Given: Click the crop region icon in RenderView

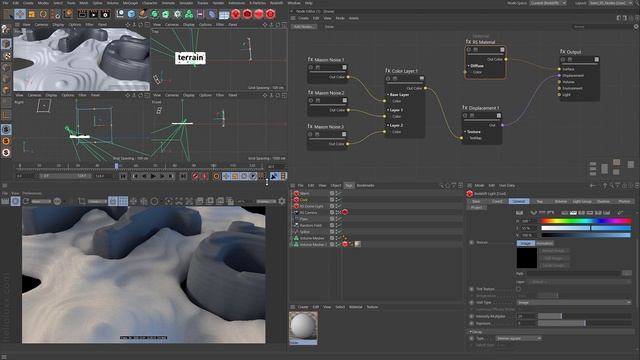Looking at the screenshot, I should (x=82, y=201).
